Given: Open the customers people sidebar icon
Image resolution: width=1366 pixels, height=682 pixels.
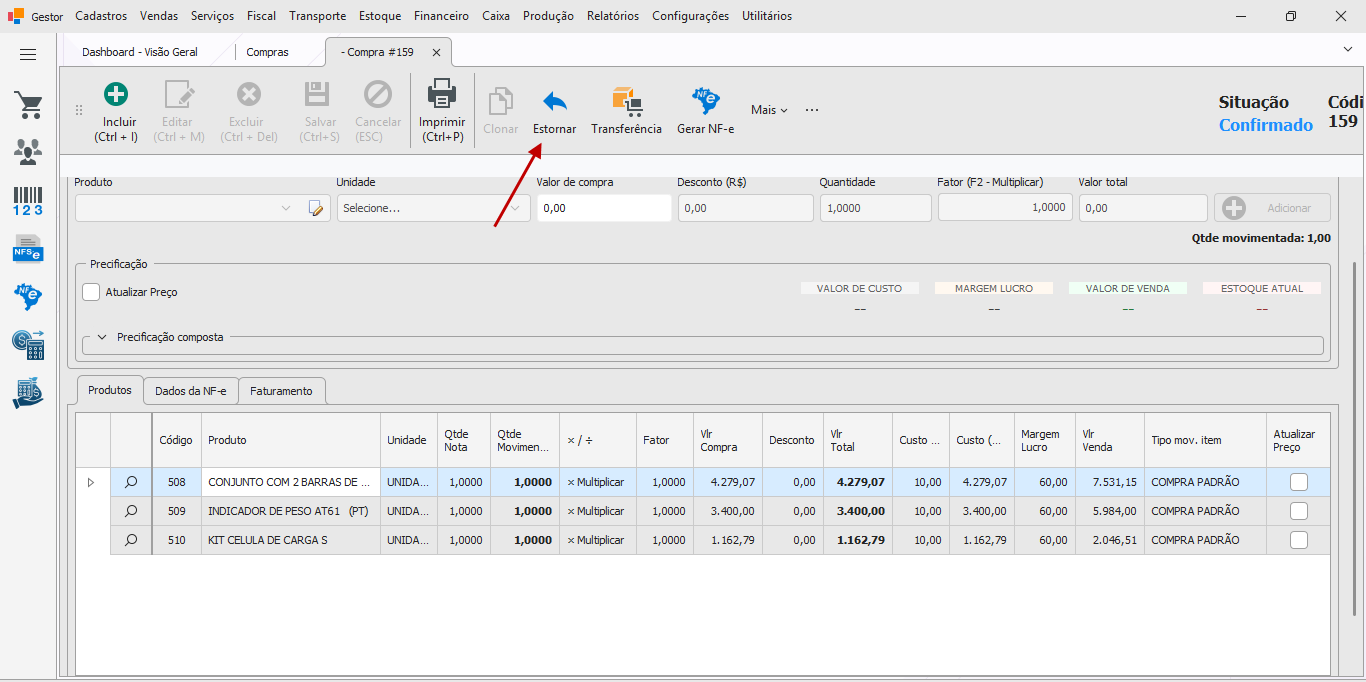Looking at the screenshot, I should [x=28, y=151].
